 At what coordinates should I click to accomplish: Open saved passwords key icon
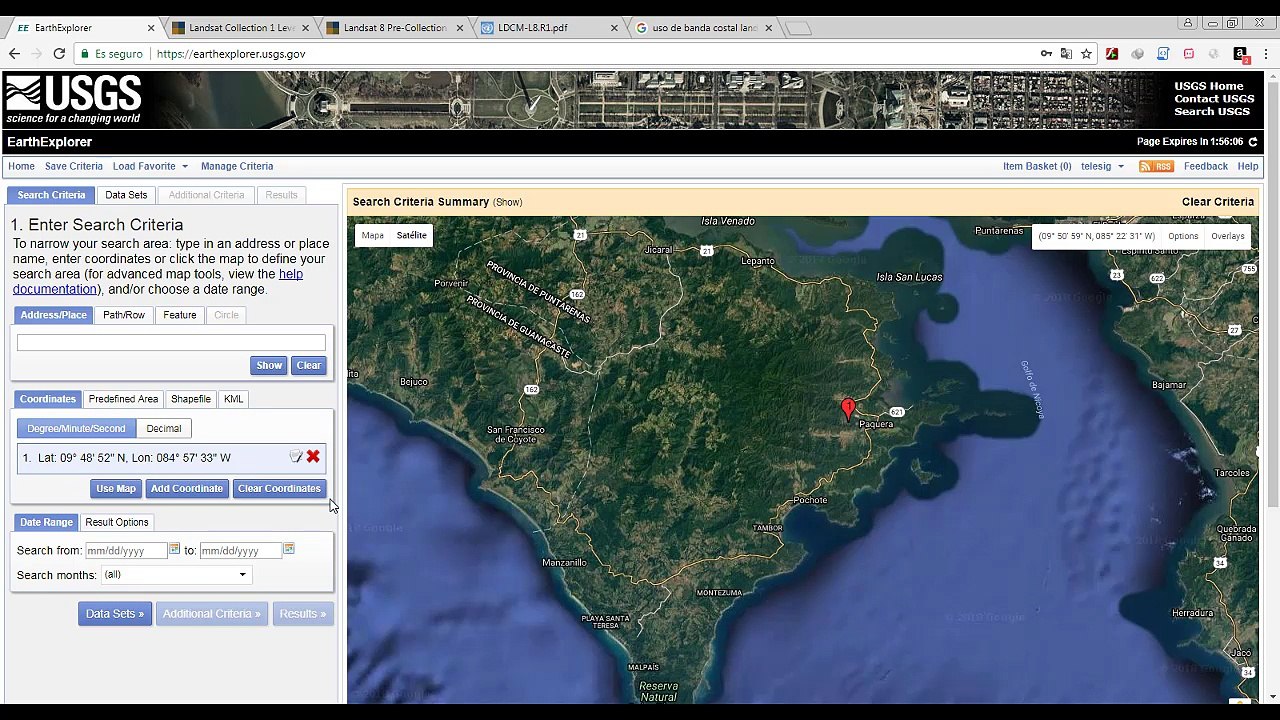[1046, 54]
